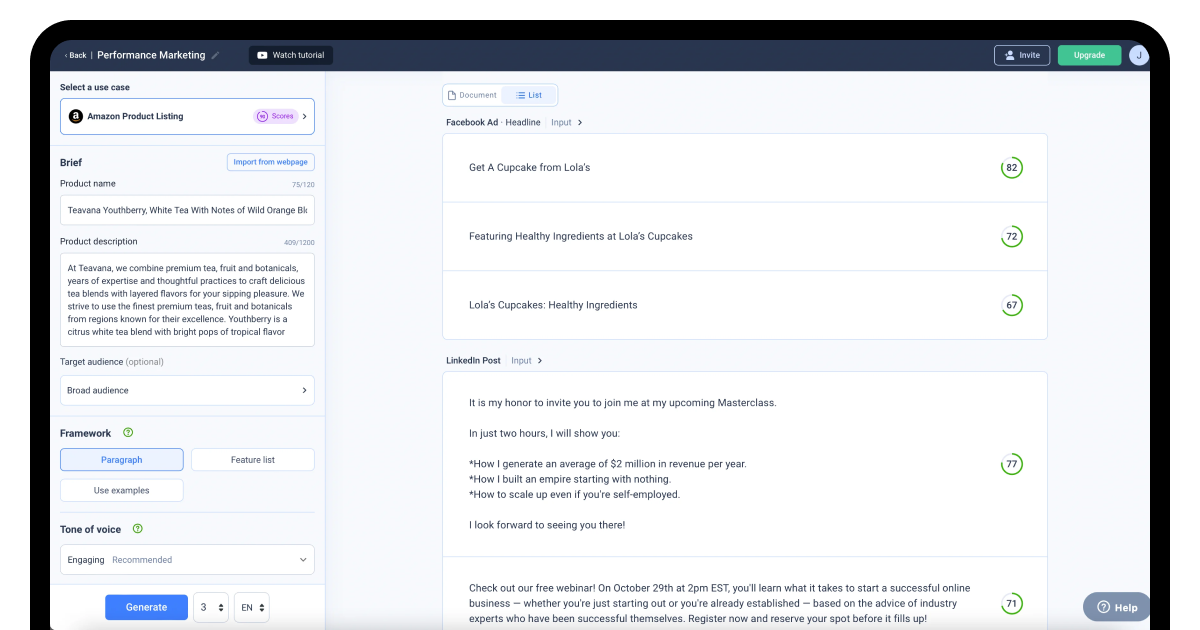The height and width of the screenshot is (630, 1200).
Task: Toggle the Use examples option
Action: [x=122, y=491]
